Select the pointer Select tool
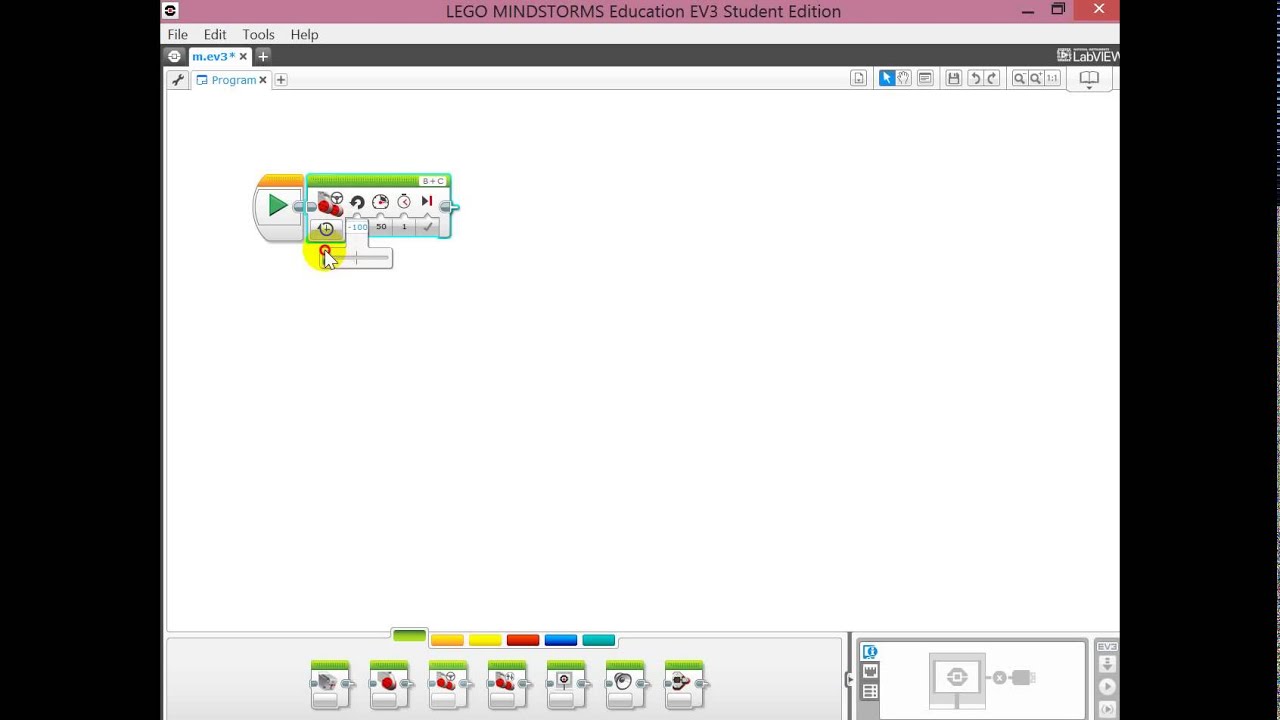1280x720 pixels. tap(886, 78)
